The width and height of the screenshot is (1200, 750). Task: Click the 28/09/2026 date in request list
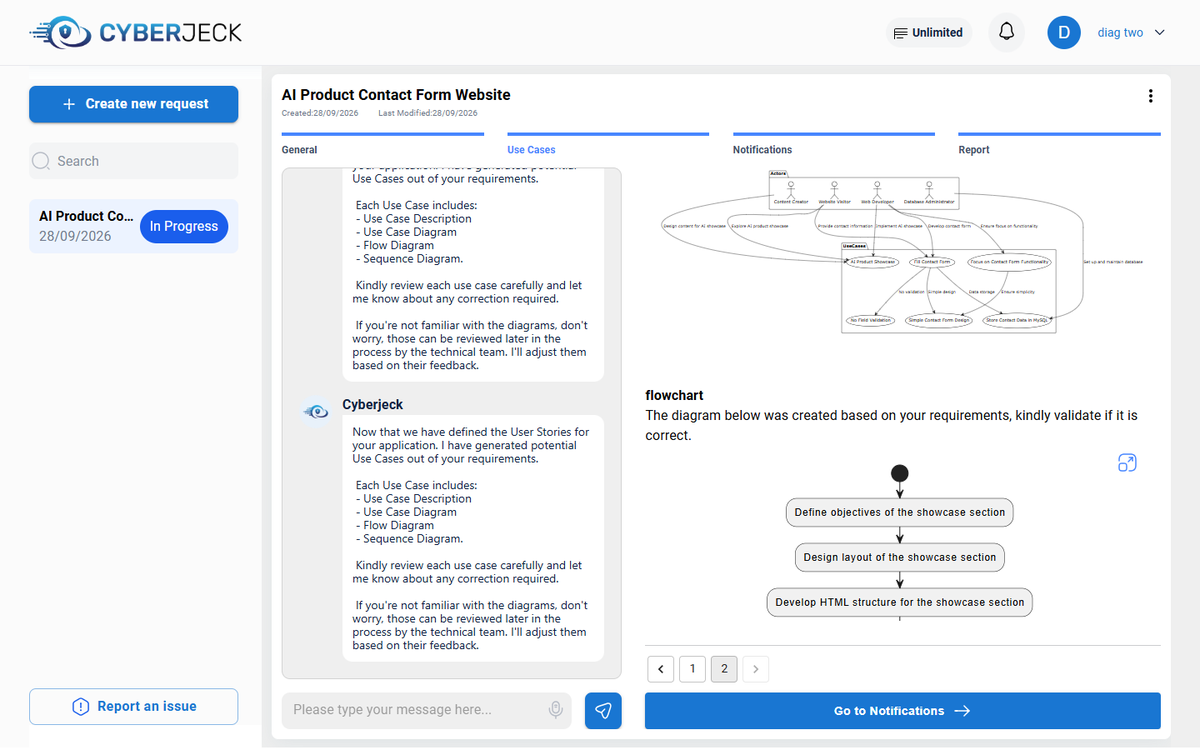coord(75,236)
